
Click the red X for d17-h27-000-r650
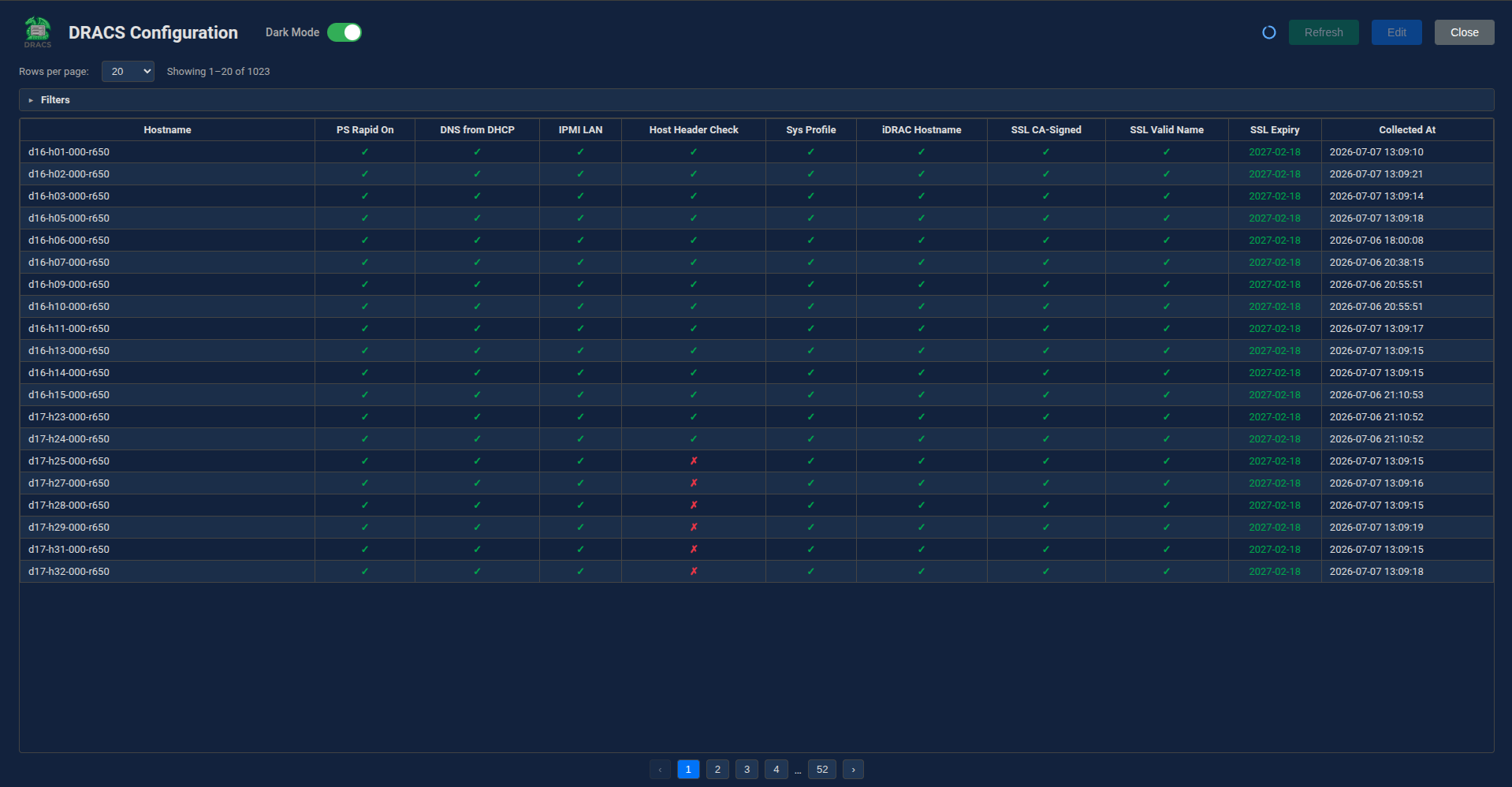(x=694, y=483)
